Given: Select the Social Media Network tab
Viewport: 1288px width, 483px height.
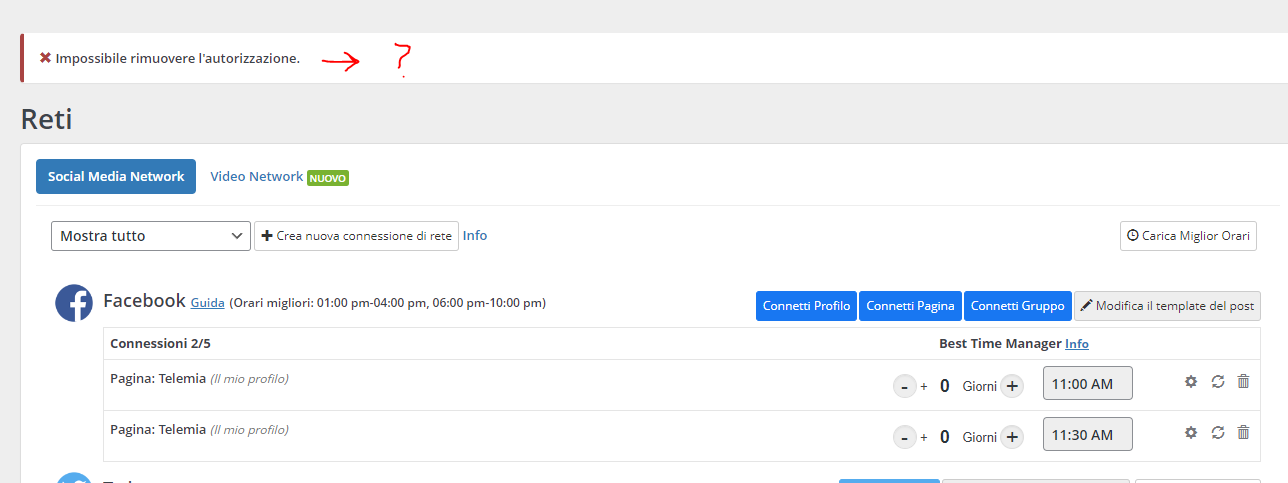Looking at the screenshot, I should [x=116, y=176].
